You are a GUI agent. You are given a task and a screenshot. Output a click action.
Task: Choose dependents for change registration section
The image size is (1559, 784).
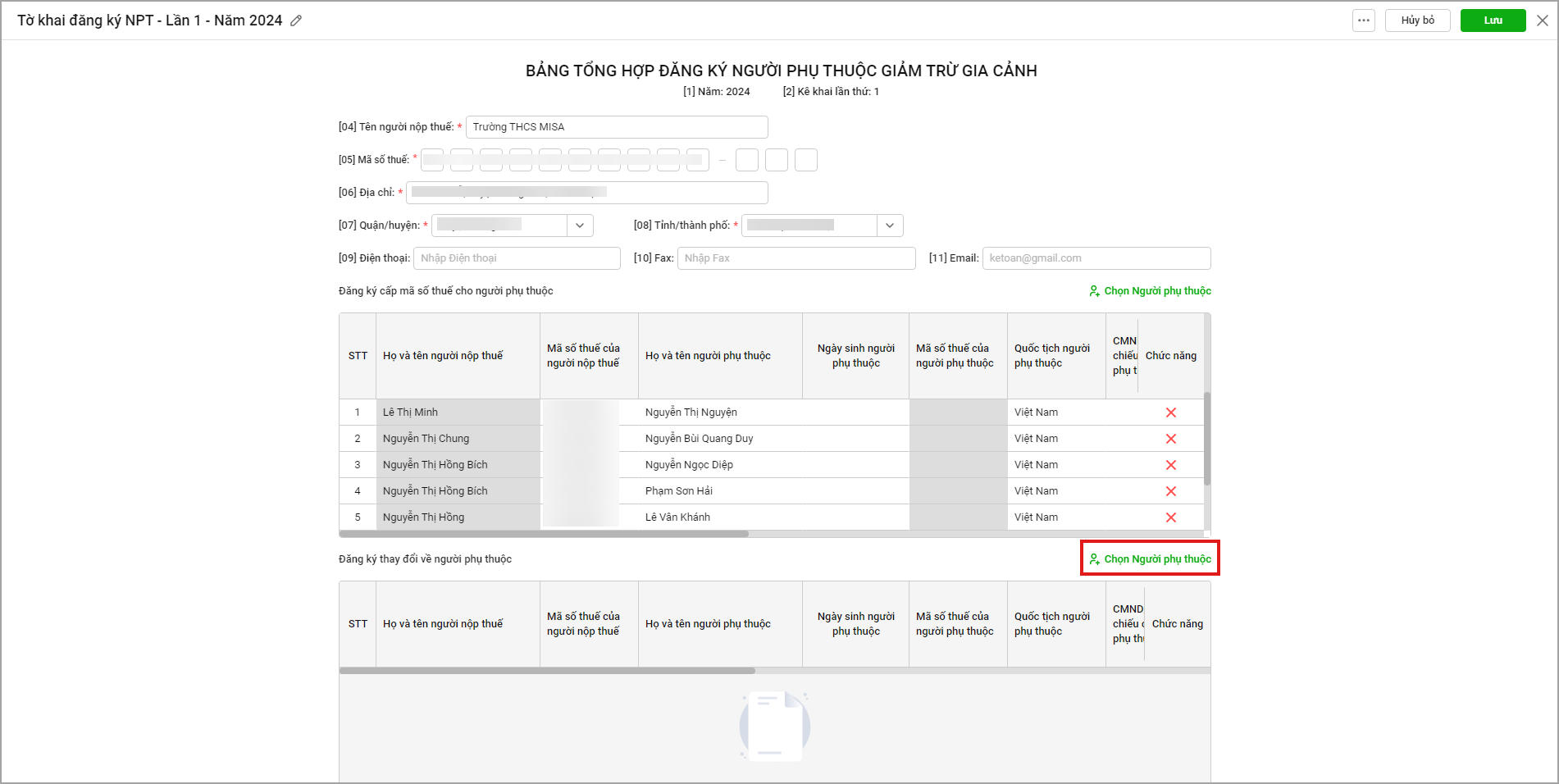pos(1150,559)
